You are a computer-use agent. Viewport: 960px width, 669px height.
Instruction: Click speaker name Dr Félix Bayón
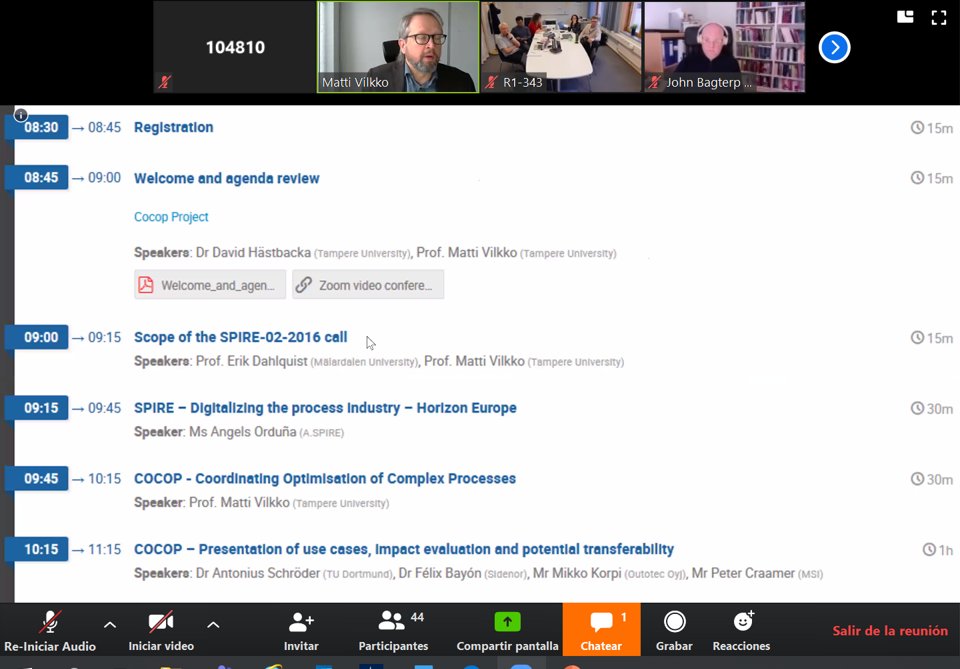click(440, 574)
